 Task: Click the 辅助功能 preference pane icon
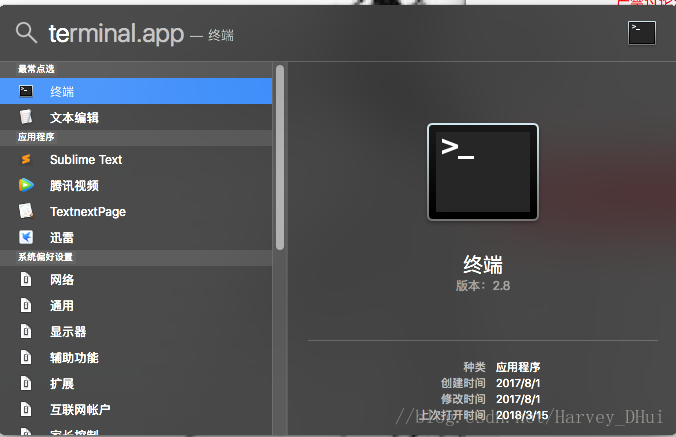pyautogui.click(x=26, y=357)
